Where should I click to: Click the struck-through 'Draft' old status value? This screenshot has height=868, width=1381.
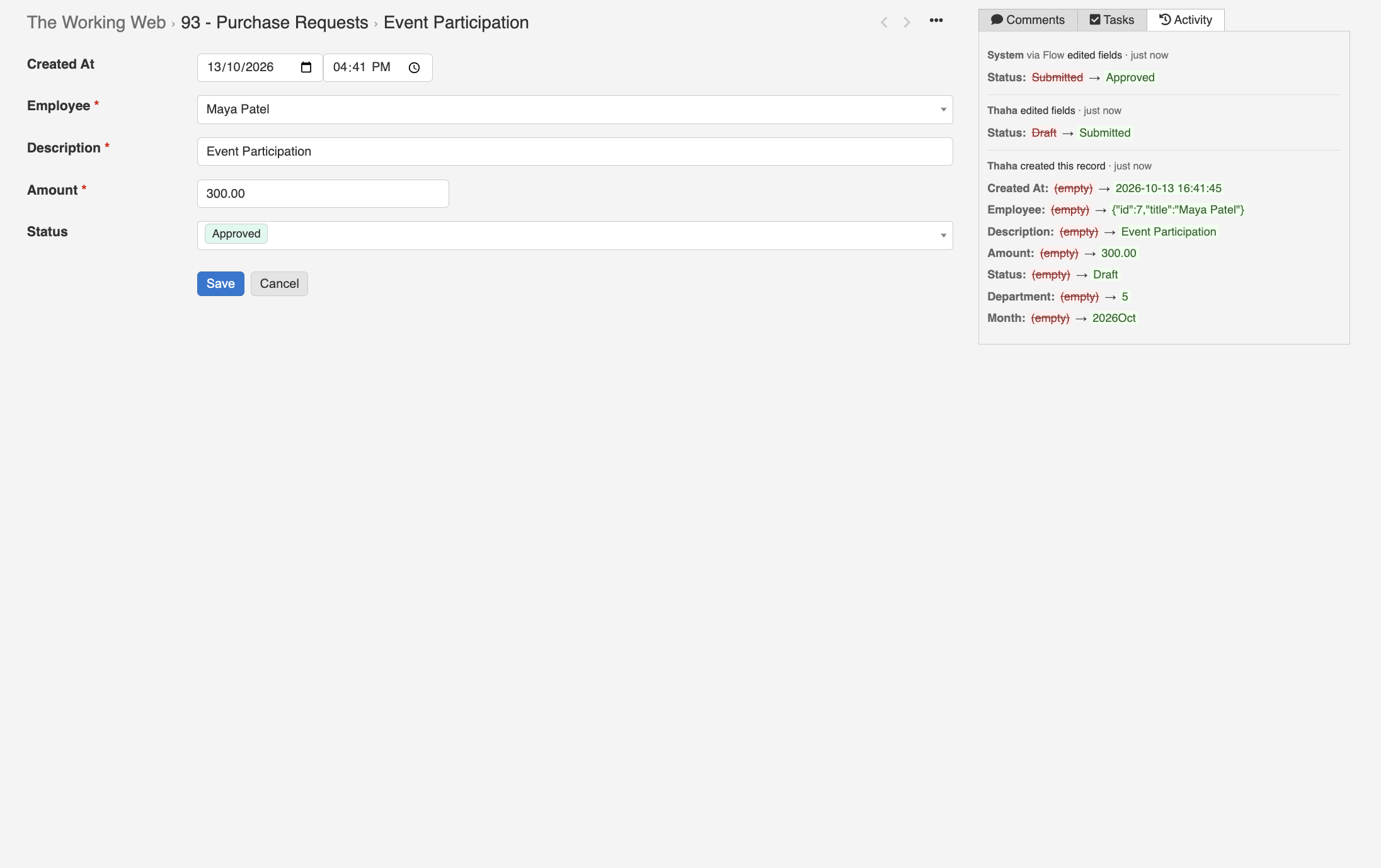coord(1044,133)
